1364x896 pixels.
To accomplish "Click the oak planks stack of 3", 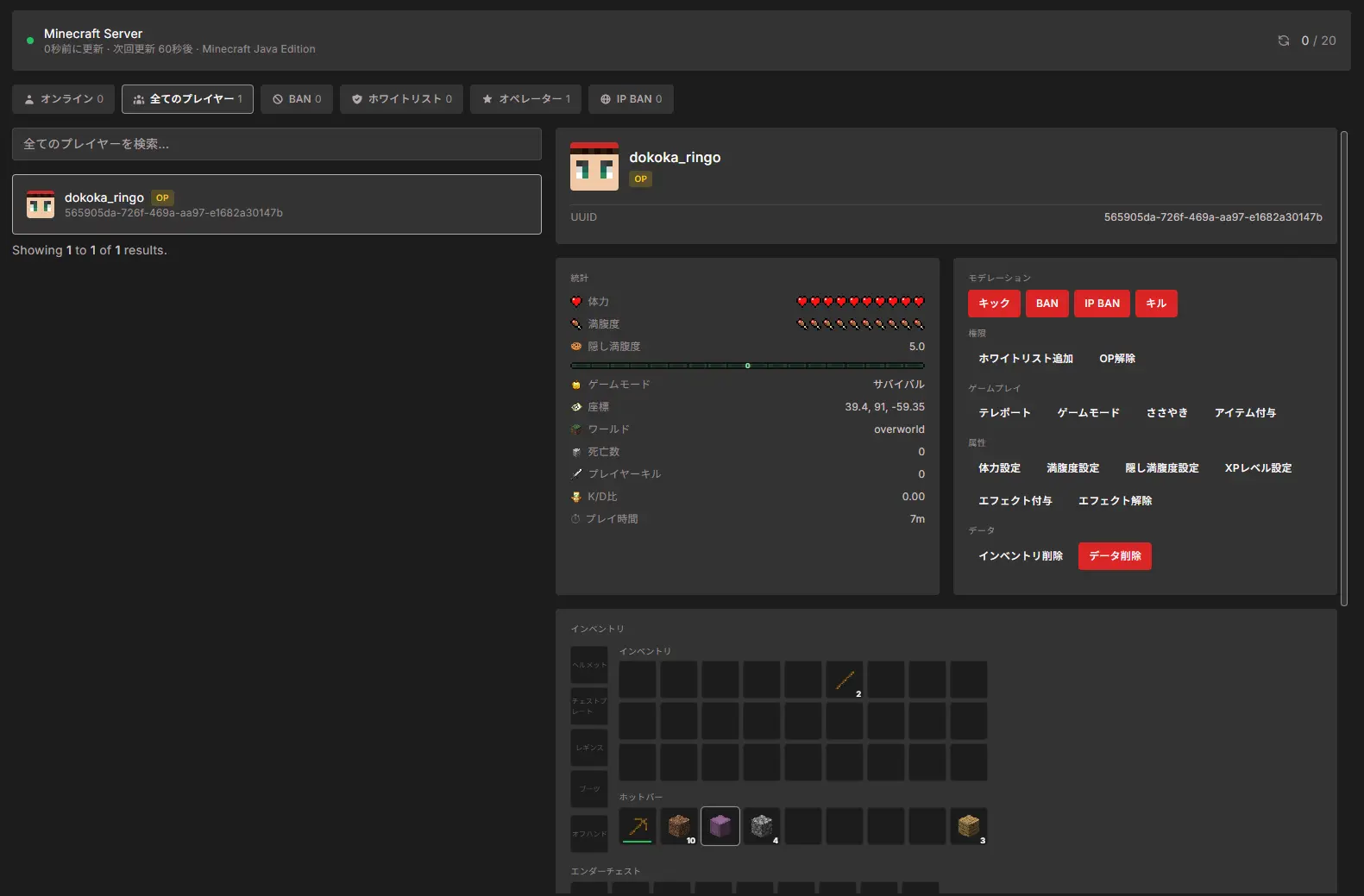I will tap(969, 826).
